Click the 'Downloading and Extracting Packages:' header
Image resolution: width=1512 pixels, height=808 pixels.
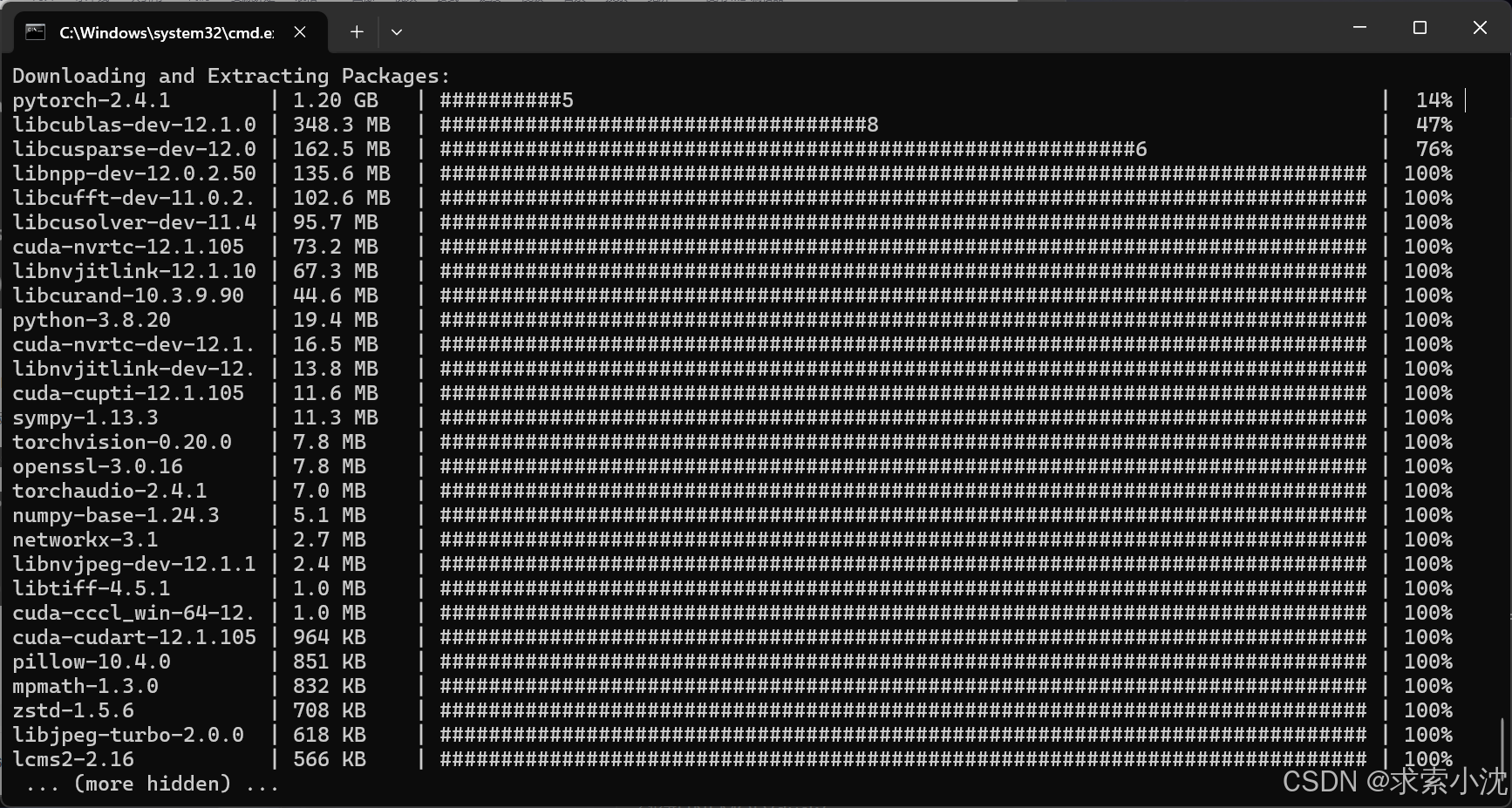tap(231, 76)
